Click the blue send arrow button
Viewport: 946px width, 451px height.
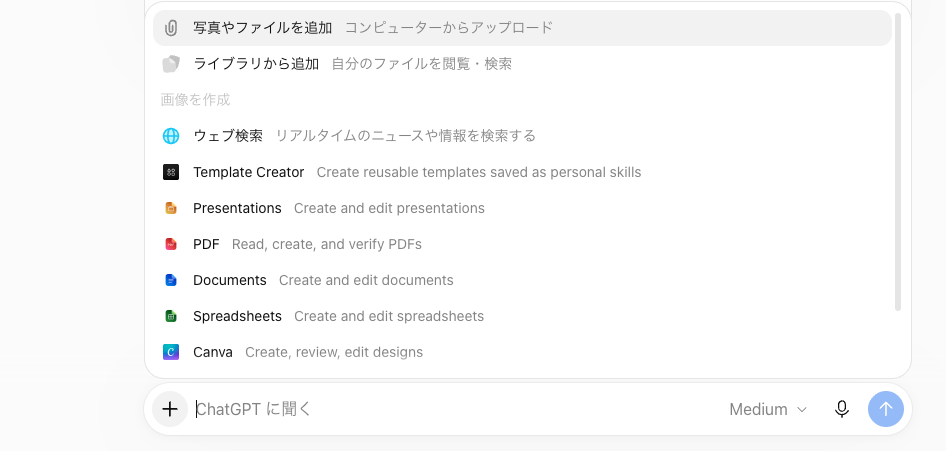pyautogui.click(x=886, y=409)
